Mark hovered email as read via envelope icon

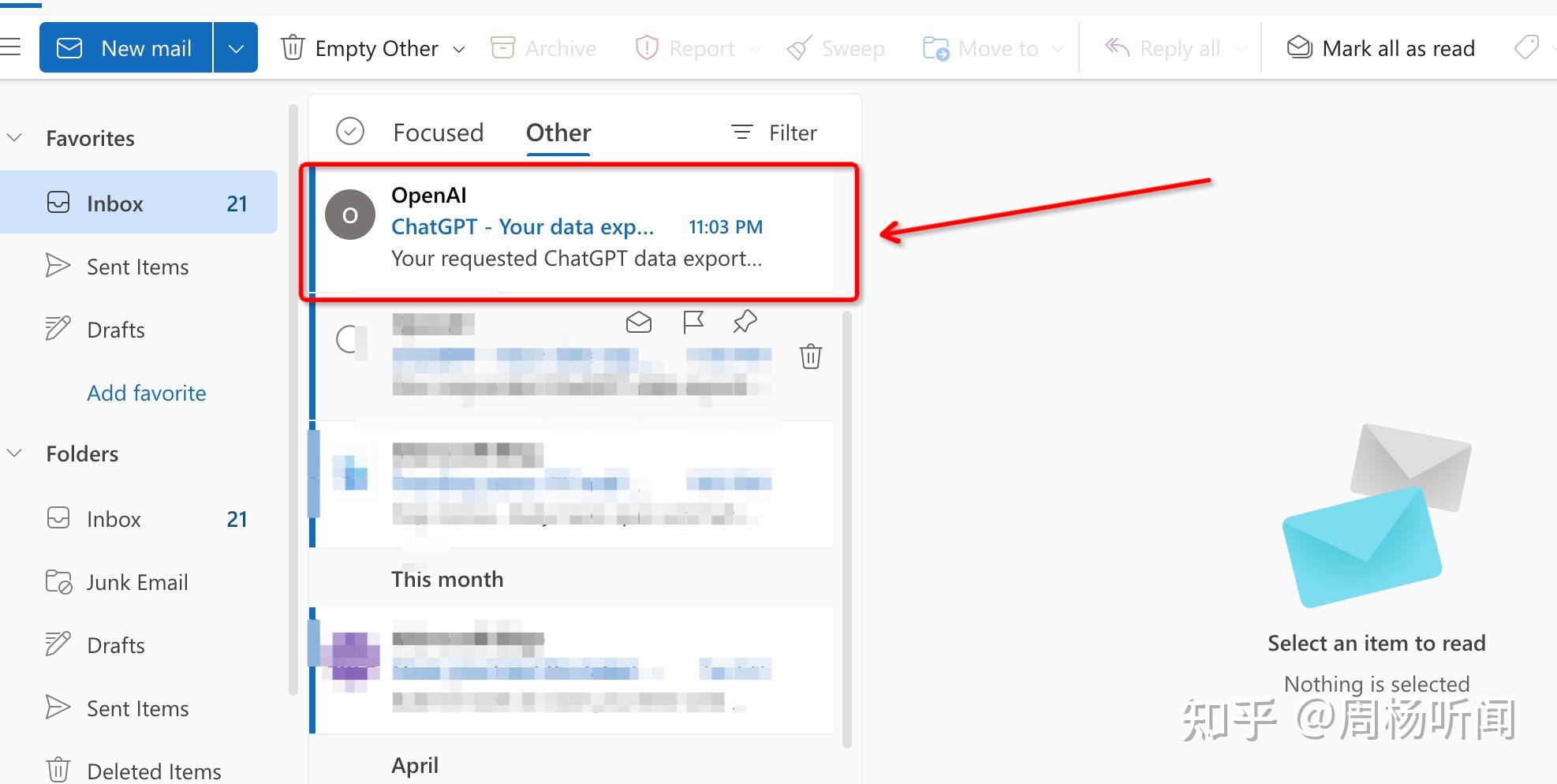(x=639, y=322)
